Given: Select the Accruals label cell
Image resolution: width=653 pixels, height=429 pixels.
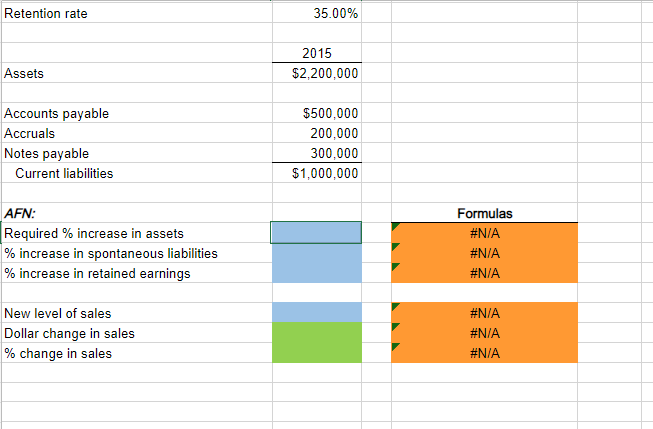Looking at the screenshot, I should [137, 133].
